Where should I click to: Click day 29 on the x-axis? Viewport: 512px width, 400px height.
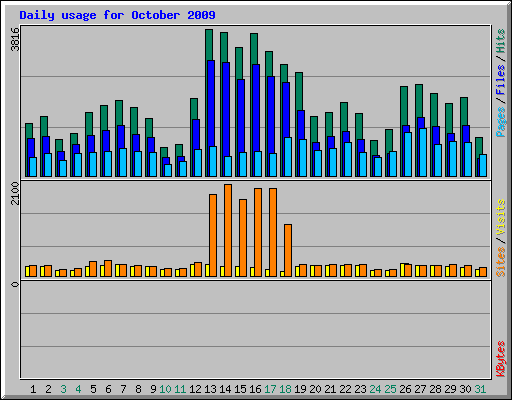point(450,389)
